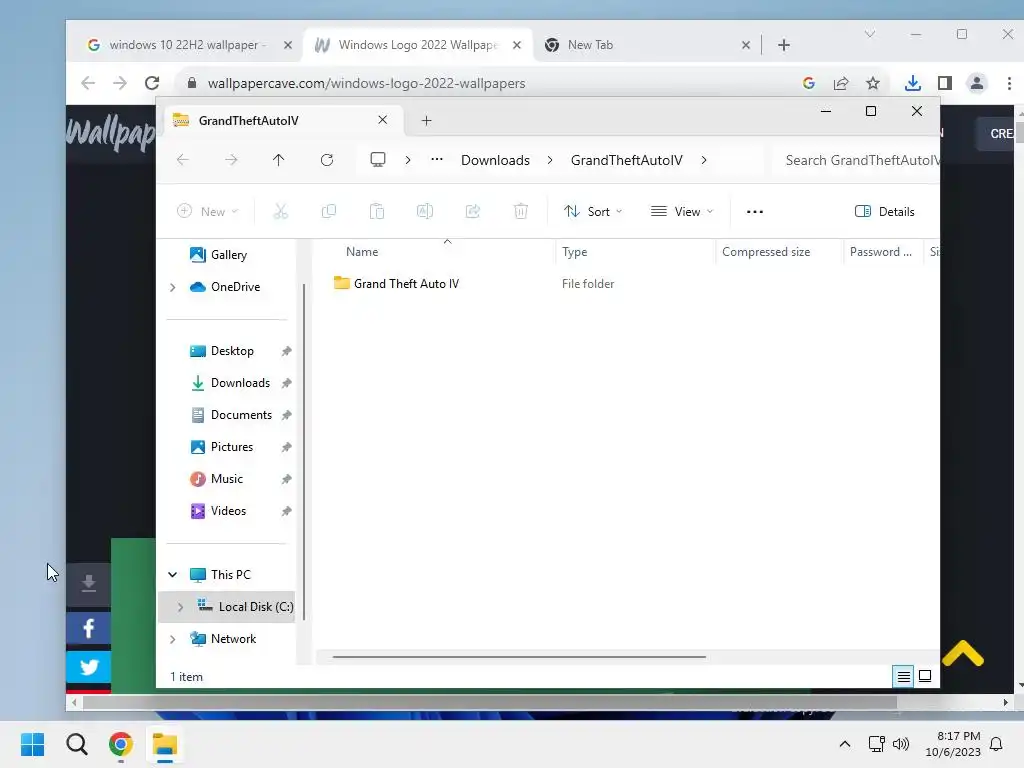The image size is (1024, 768).
Task: Select Desktop in the navigation pane
Action: click(x=230, y=351)
